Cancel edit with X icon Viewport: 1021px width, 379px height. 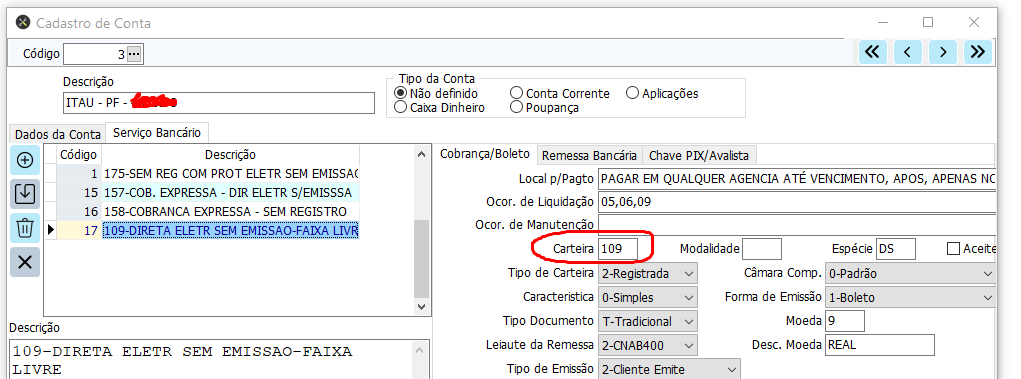[25, 262]
